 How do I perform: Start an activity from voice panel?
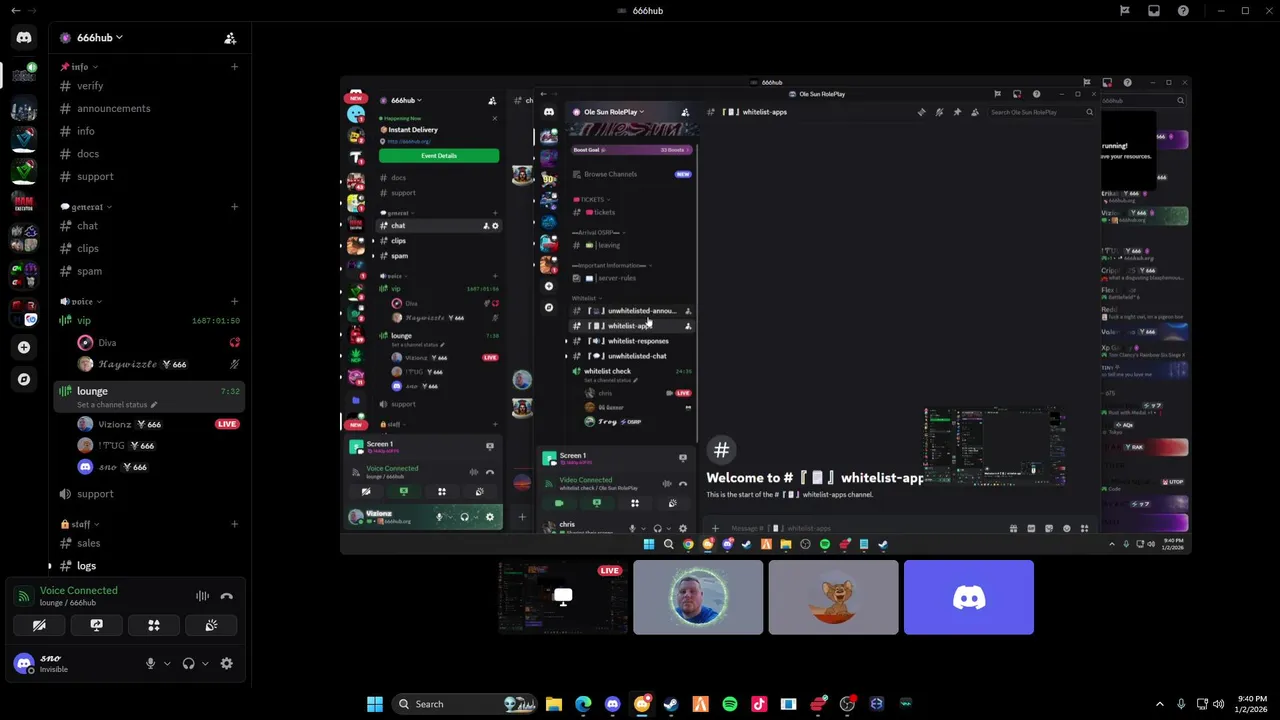(154, 625)
